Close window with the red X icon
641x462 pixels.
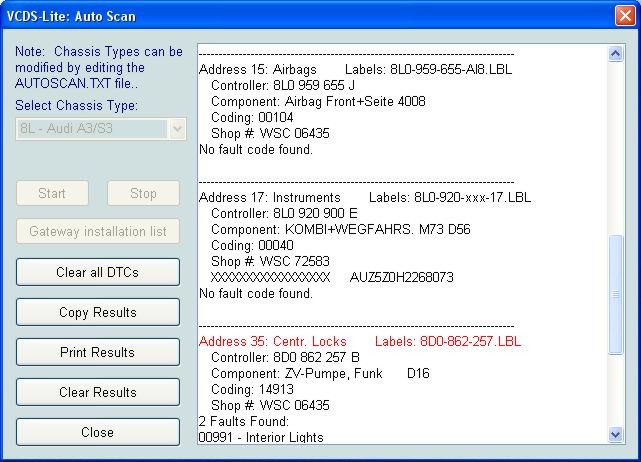pyautogui.click(x=625, y=16)
